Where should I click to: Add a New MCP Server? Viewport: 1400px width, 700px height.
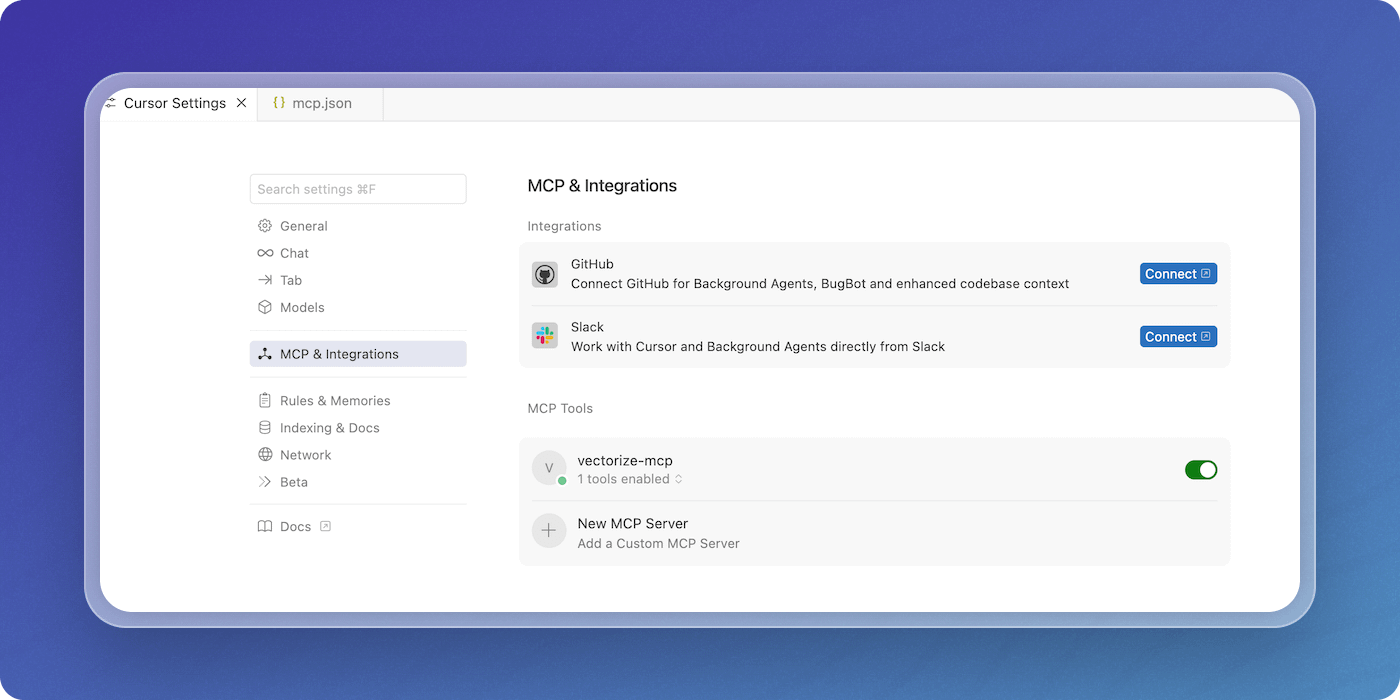pyautogui.click(x=874, y=533)
